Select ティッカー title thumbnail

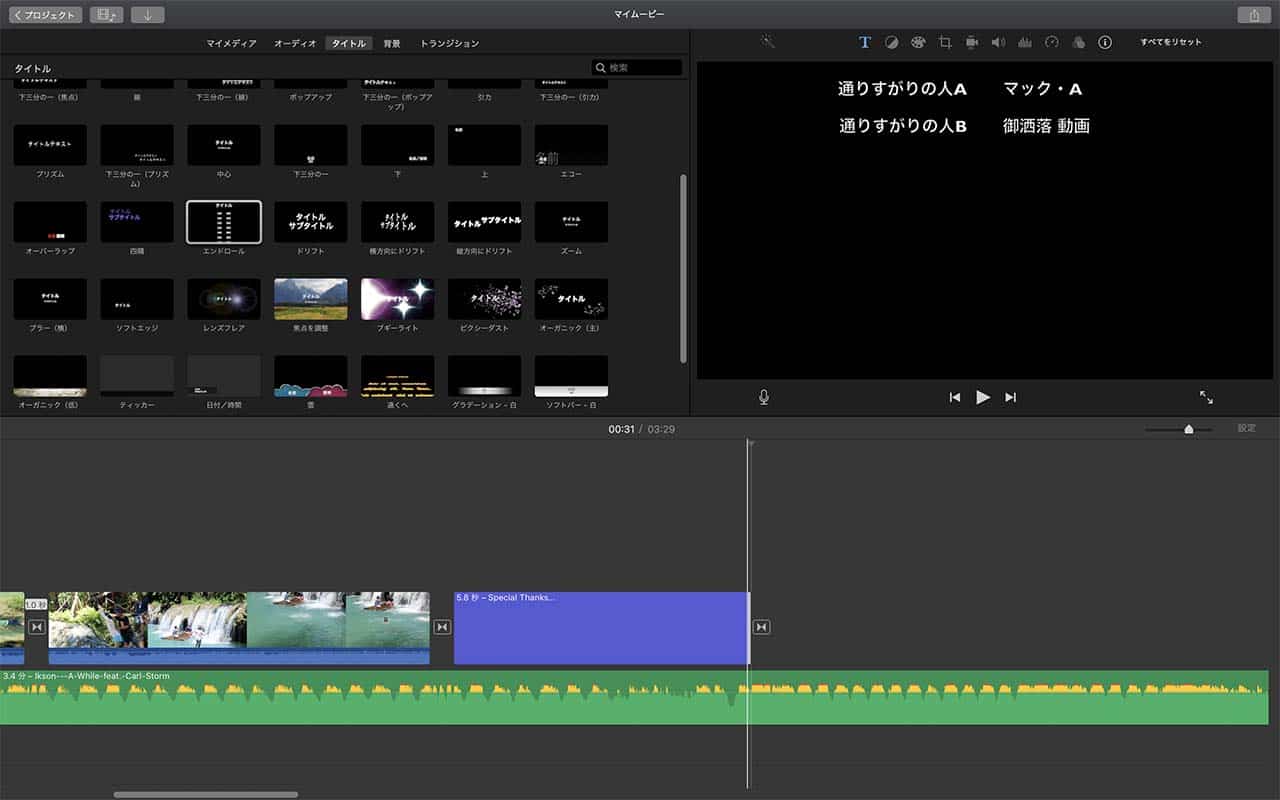point(137,376)
